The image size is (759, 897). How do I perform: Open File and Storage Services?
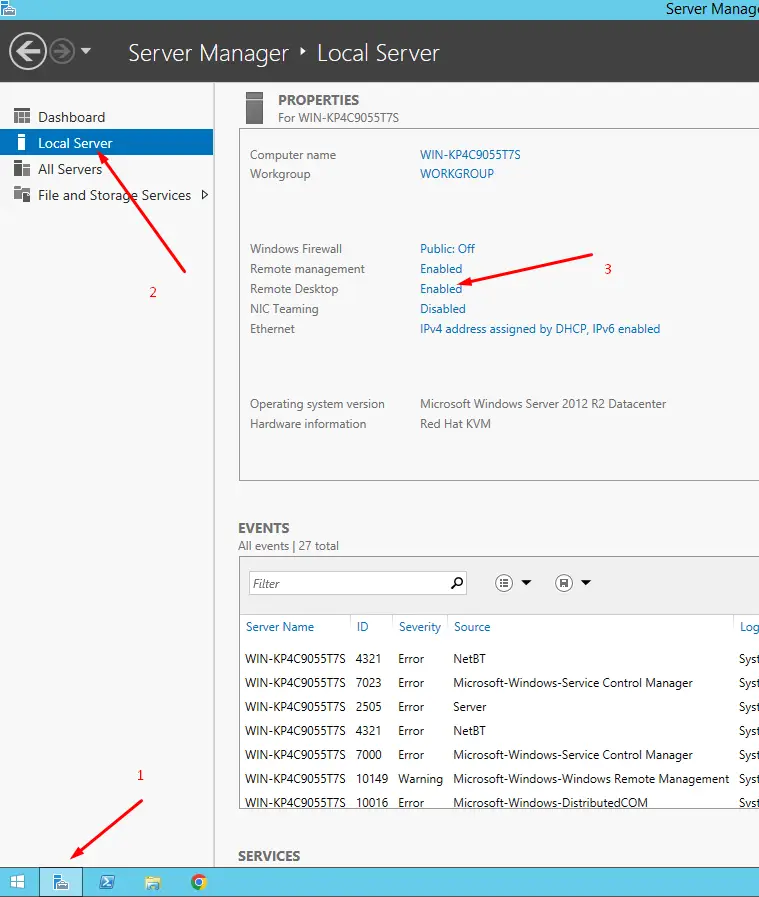point(114,195)
